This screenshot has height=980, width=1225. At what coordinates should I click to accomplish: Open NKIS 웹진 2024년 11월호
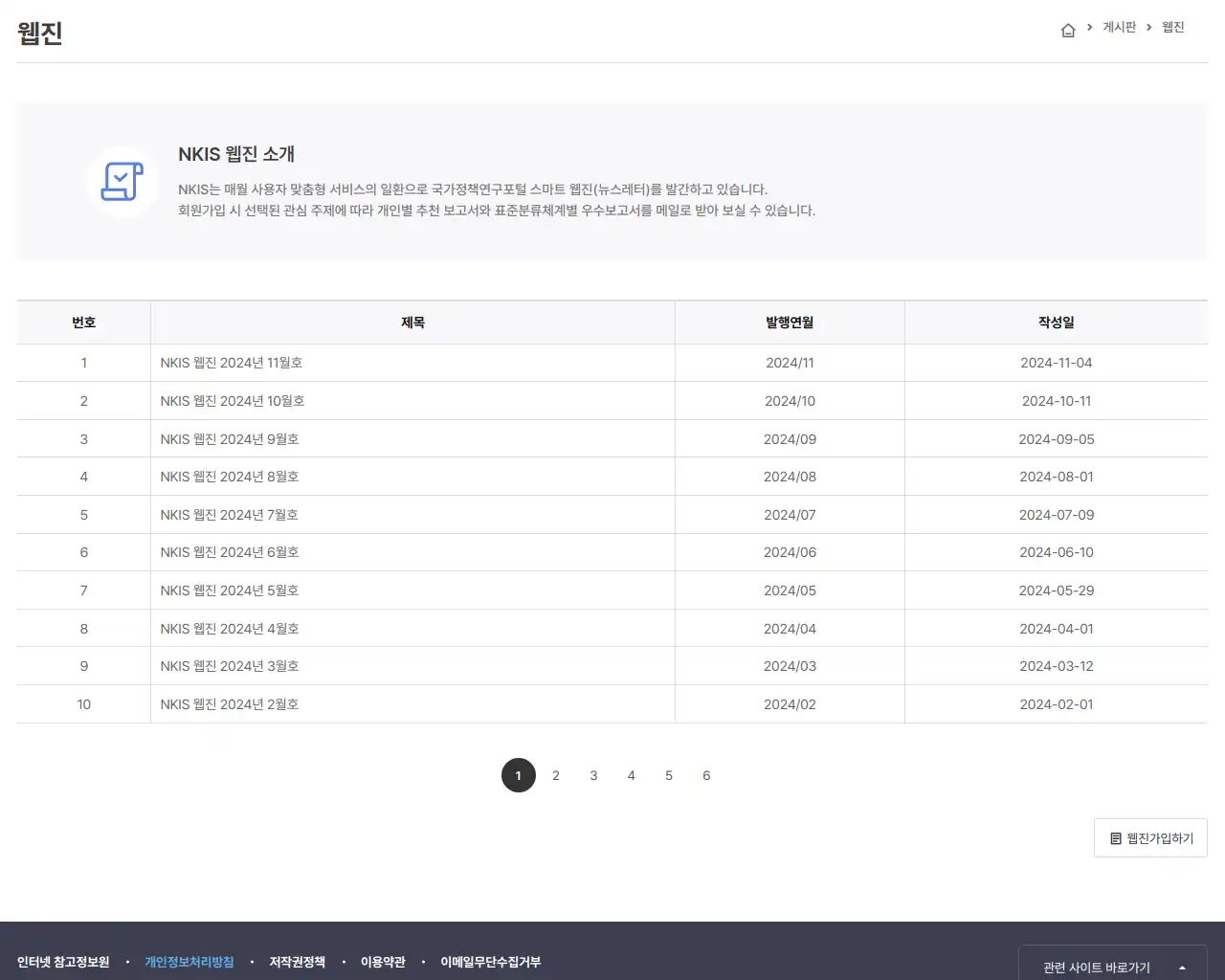[231, 363]
